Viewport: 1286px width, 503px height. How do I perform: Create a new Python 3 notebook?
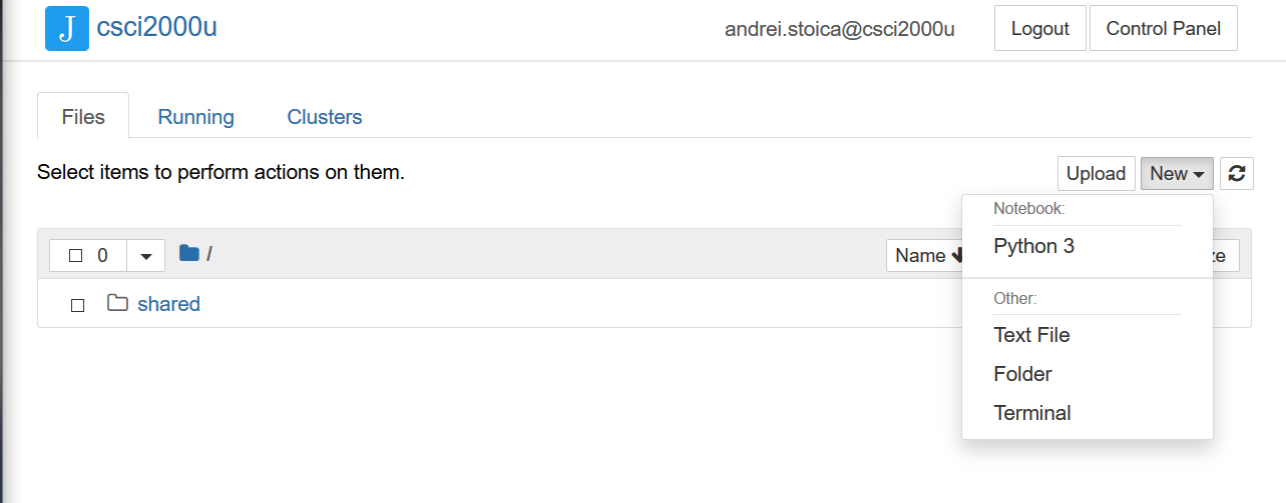point(1034,246)
